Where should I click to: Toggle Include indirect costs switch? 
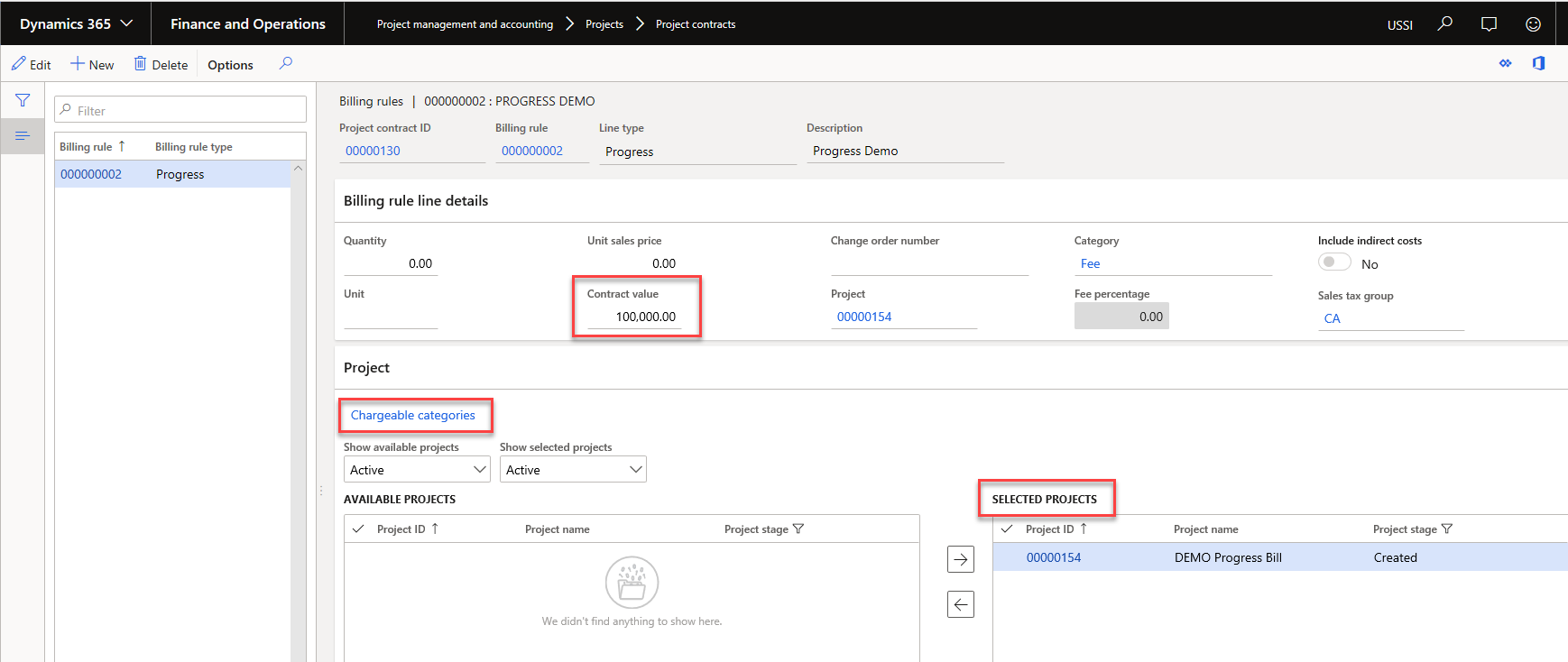(x=1334, y=262)
